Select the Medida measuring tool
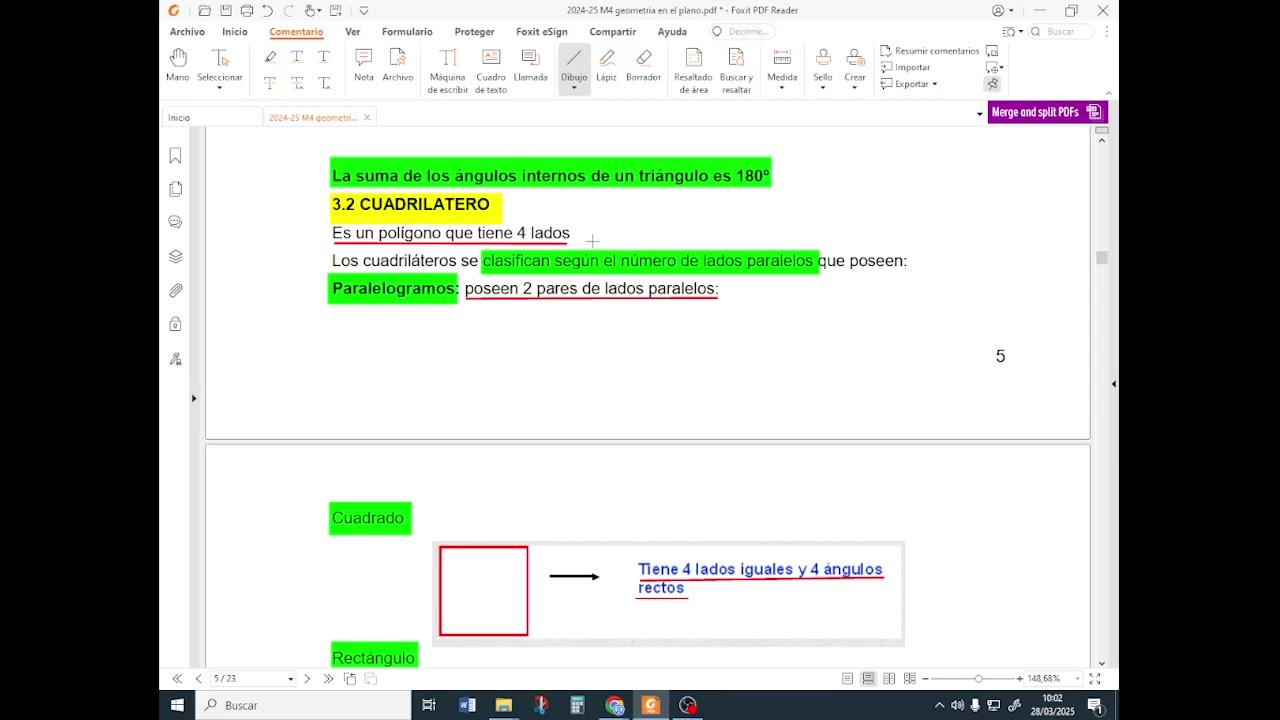Image resolution: width=1280 pixels, height=720 pixels. [x=782, y=62]
